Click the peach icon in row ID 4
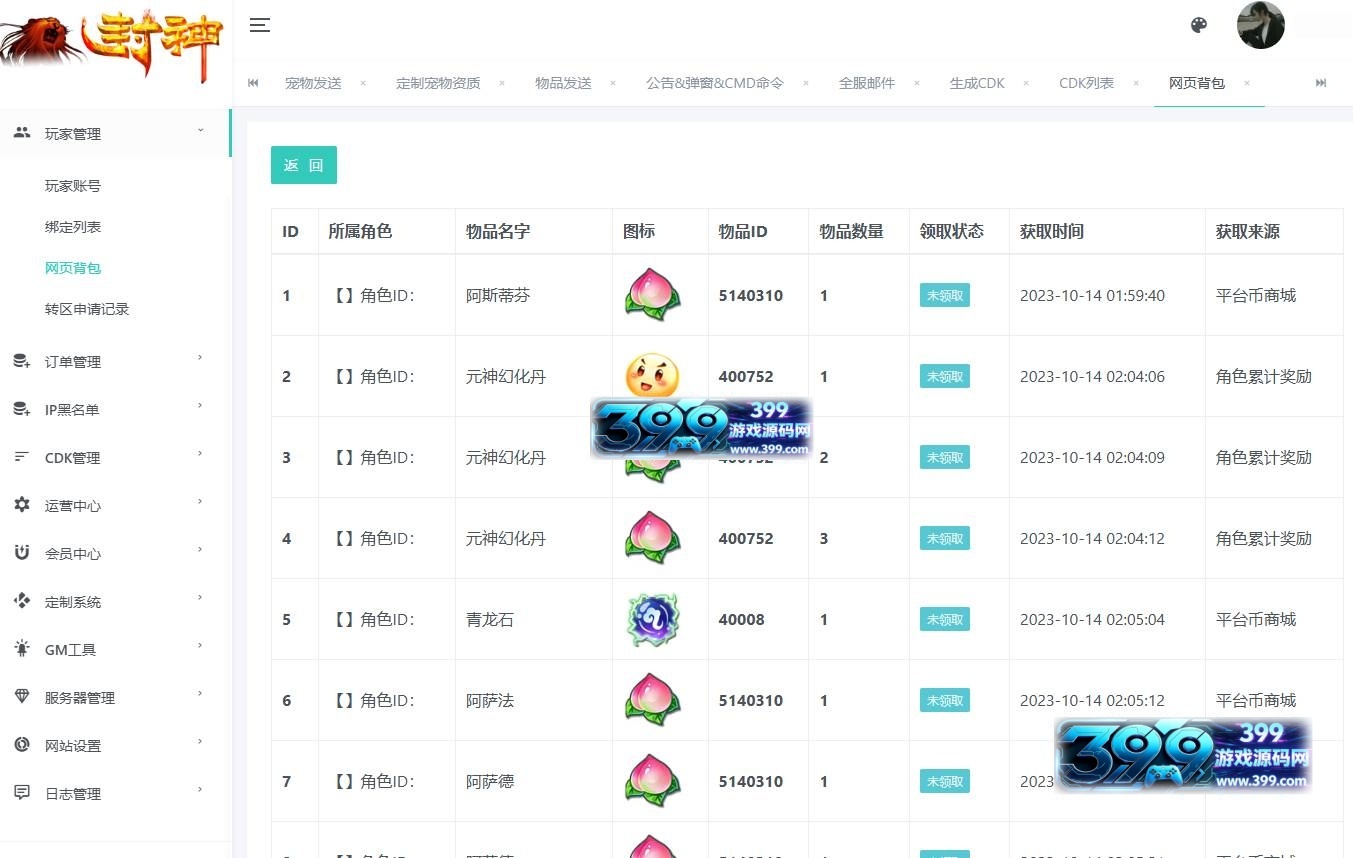This screenshot has width=1353, height=858. (652, 538)
